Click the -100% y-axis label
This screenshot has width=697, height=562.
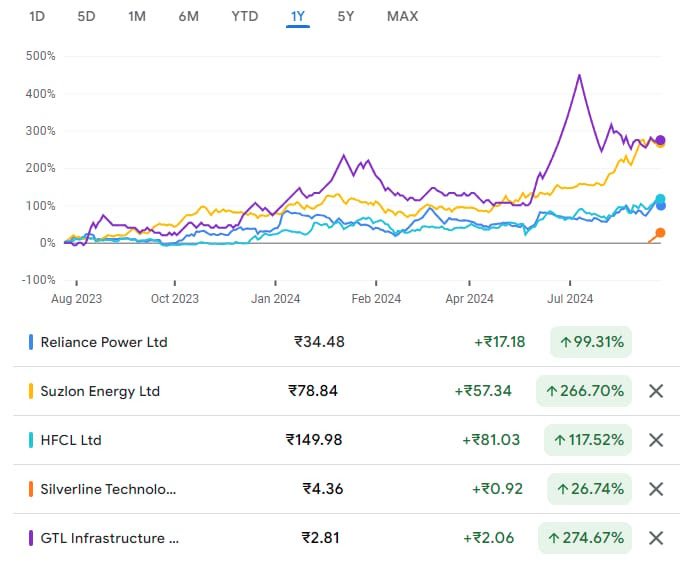tap(39, 280)
